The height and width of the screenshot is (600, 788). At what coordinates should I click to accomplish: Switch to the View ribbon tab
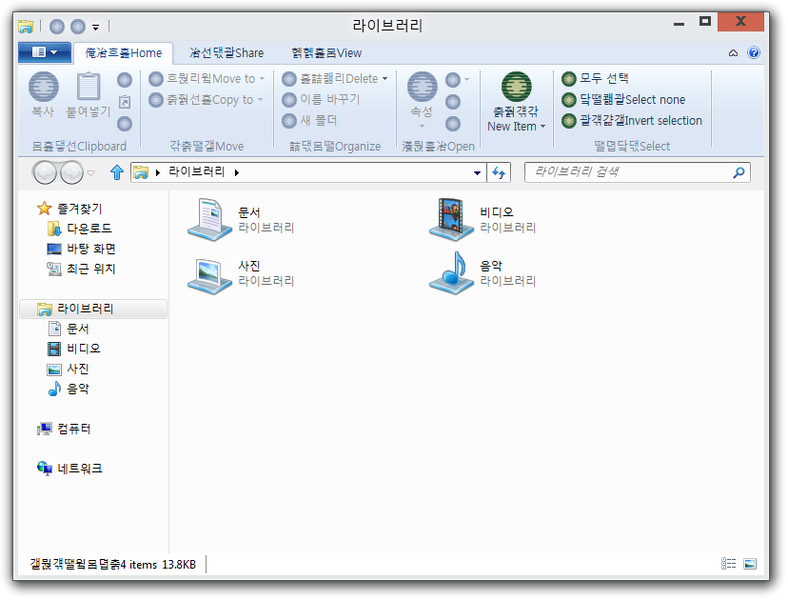pyautogui.click(x=326, y=53)
